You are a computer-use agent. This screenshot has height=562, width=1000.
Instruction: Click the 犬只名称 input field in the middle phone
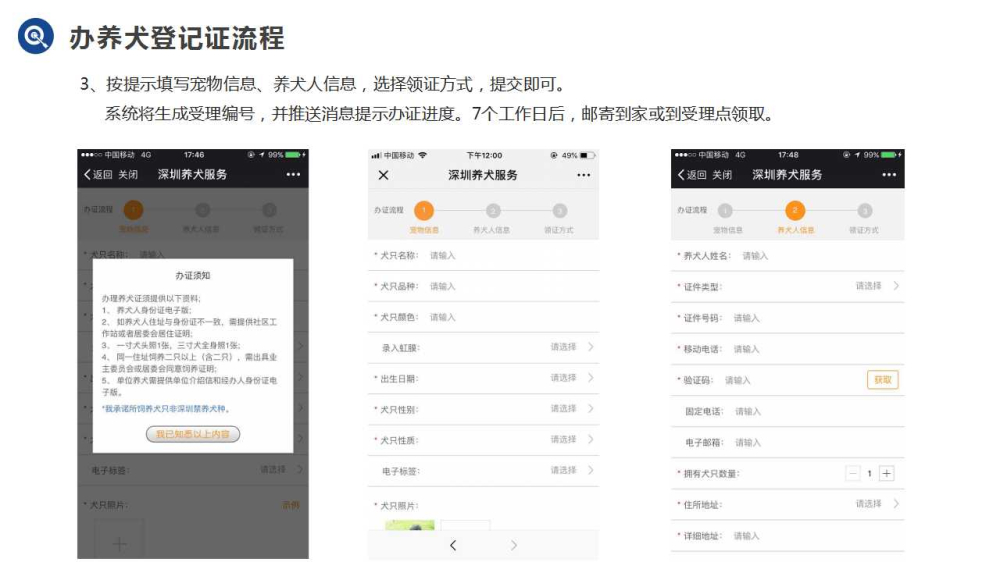pos(500,256)
